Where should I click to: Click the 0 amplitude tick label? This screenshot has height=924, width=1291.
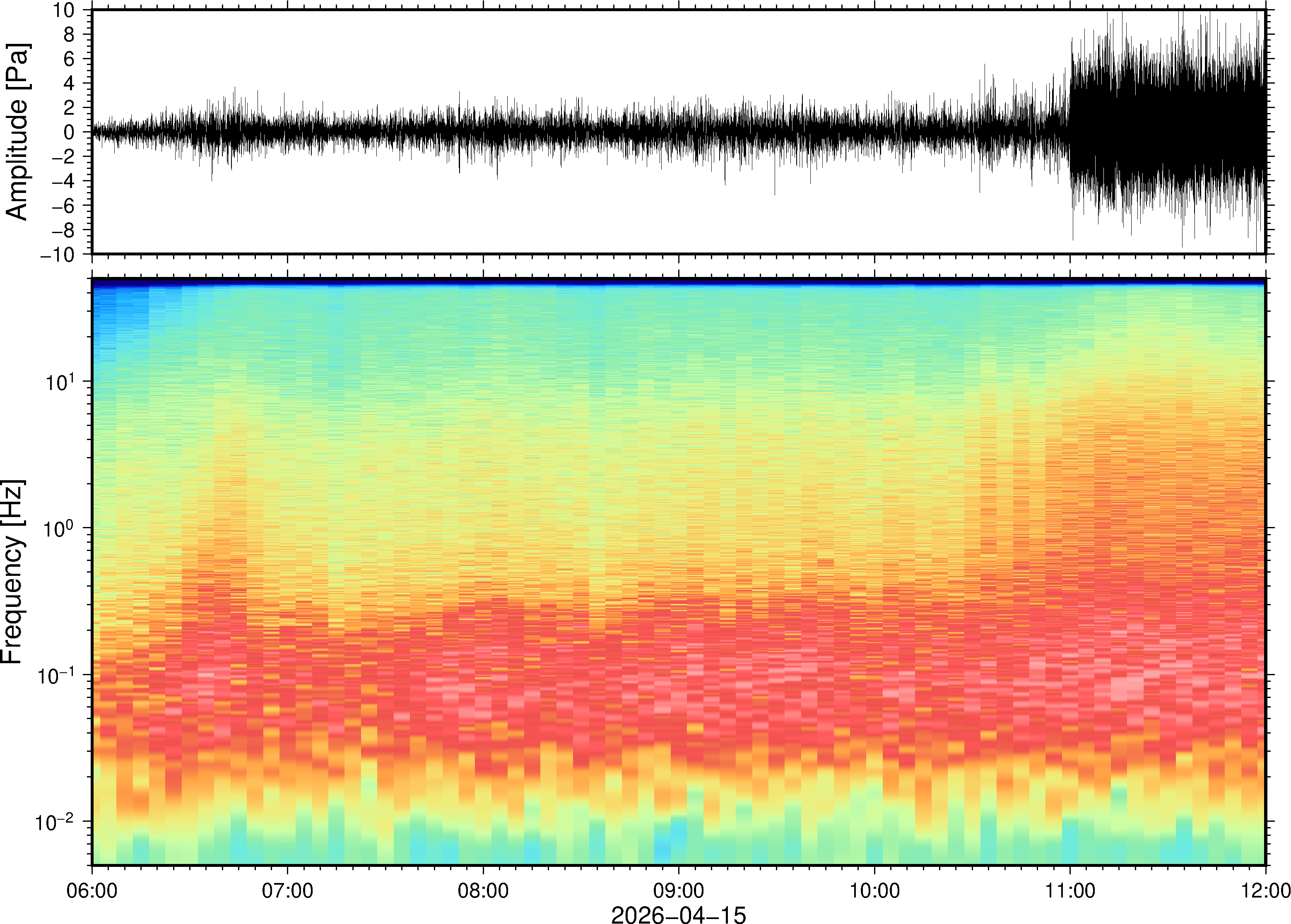[70, 132]
